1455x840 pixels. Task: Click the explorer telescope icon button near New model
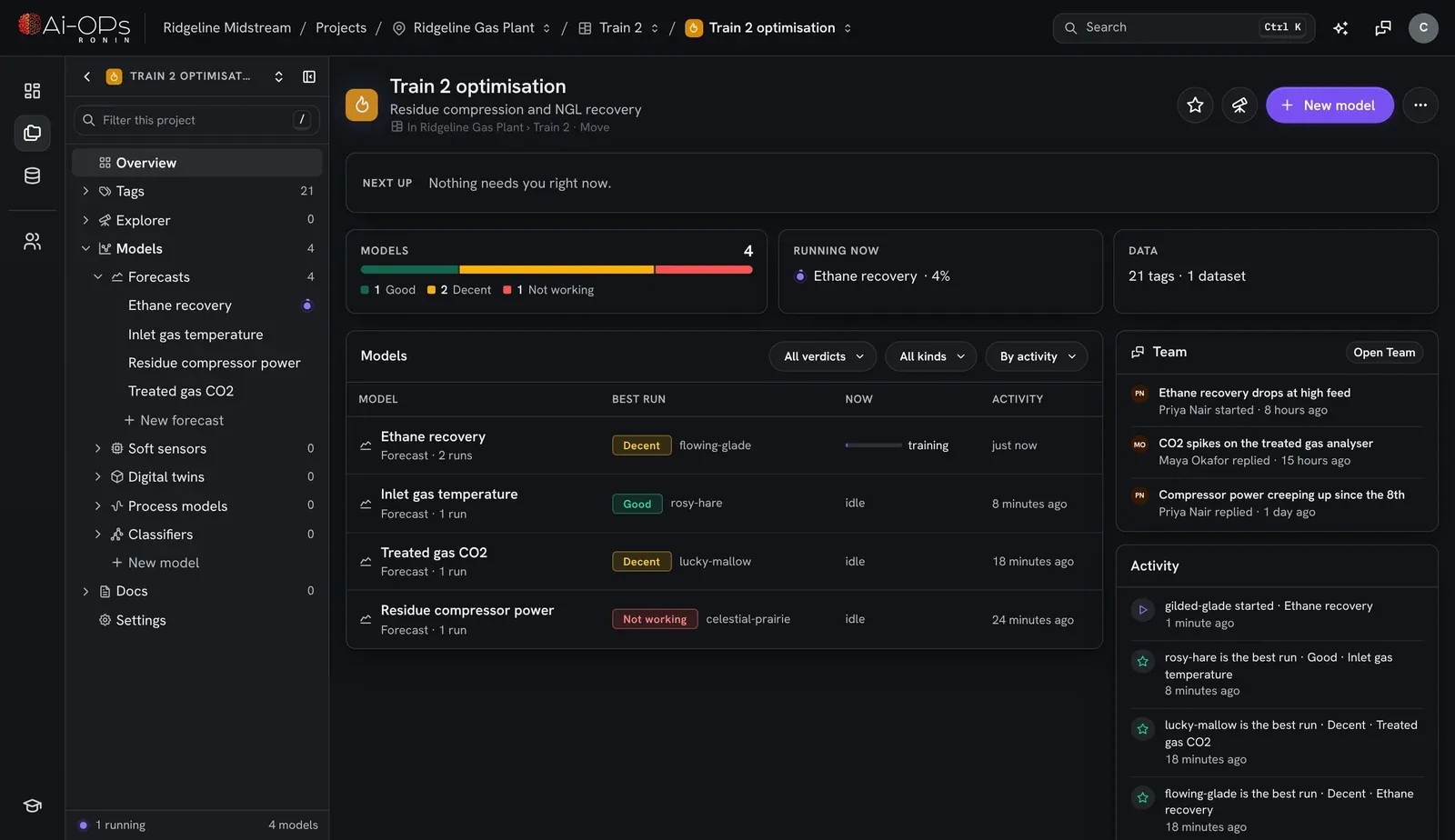(1239, 105)
